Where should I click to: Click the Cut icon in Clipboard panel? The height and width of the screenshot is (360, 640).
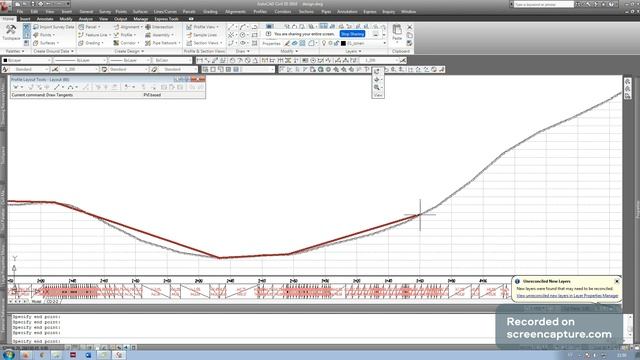[409, 27]
